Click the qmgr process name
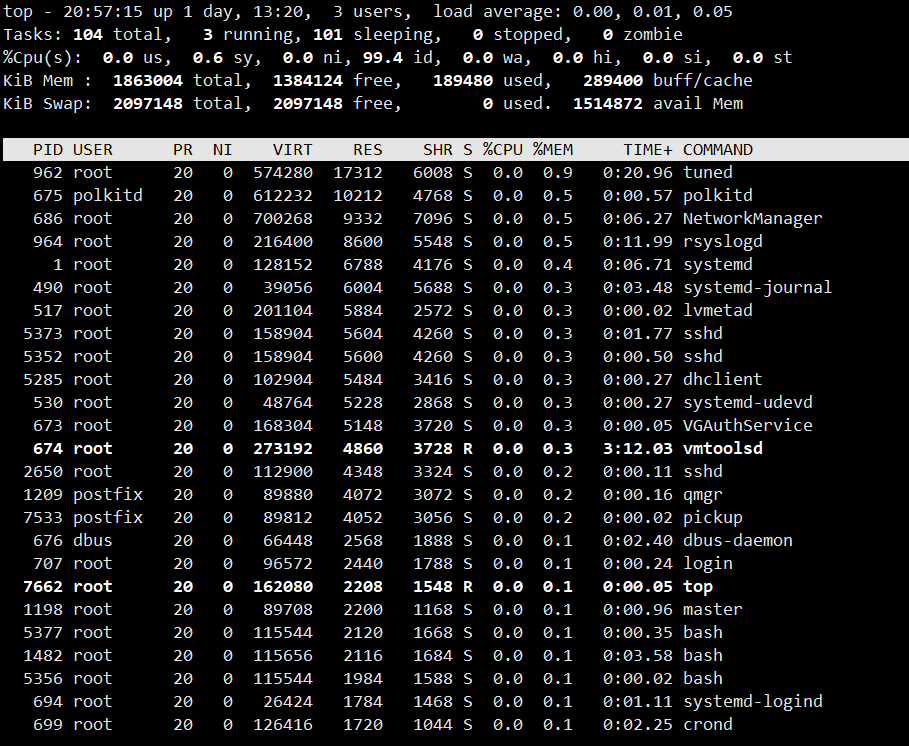909x746 pixels. pyautogui.click(x=703, y=495)
